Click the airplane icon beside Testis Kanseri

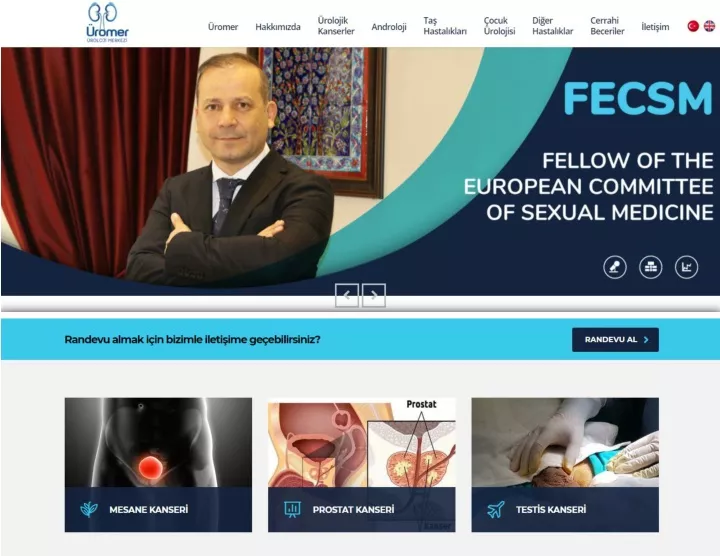pyautogui.click(x=495, y=509)
